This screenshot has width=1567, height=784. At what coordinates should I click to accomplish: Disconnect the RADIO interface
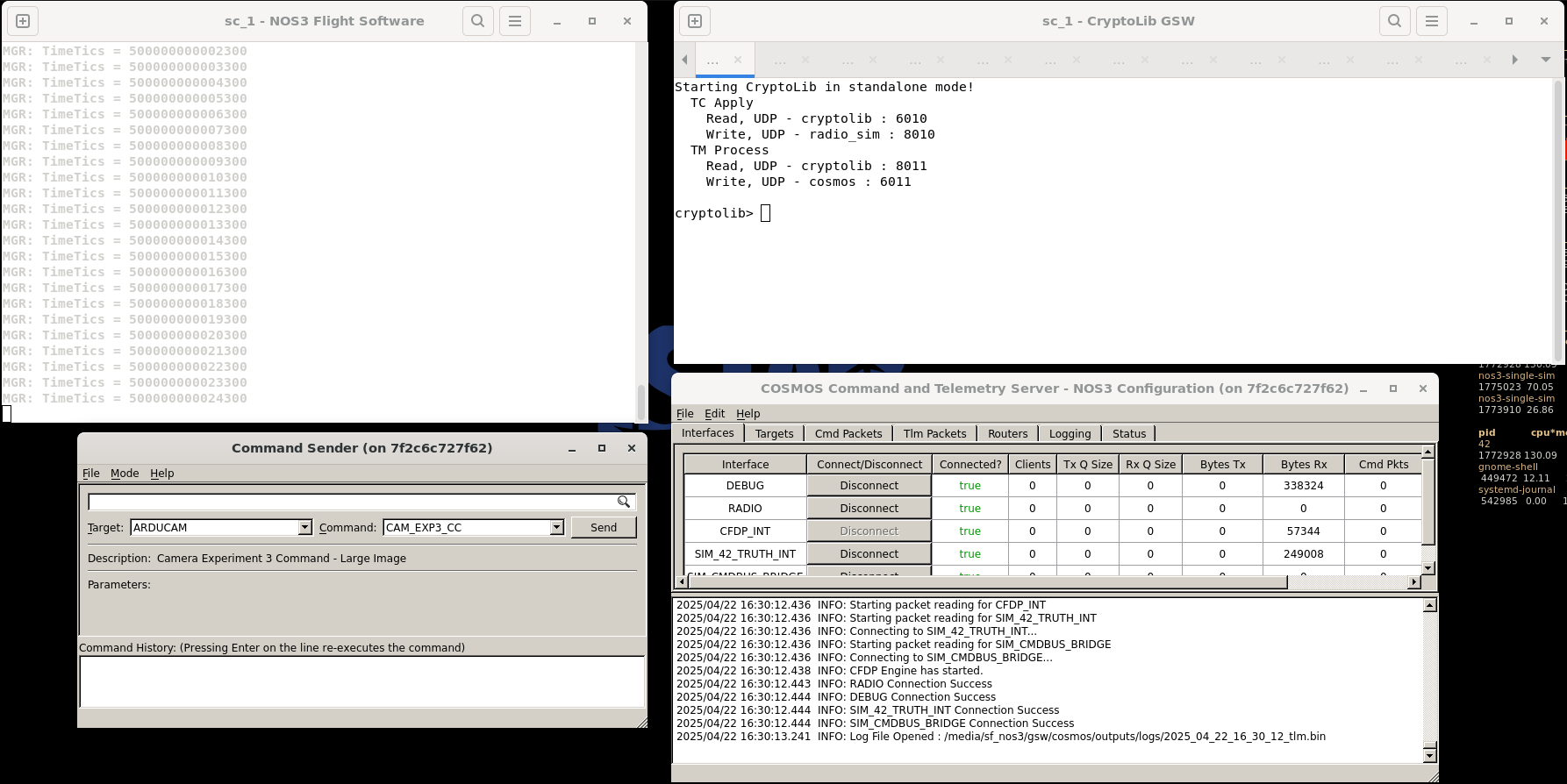coord(869,508)
